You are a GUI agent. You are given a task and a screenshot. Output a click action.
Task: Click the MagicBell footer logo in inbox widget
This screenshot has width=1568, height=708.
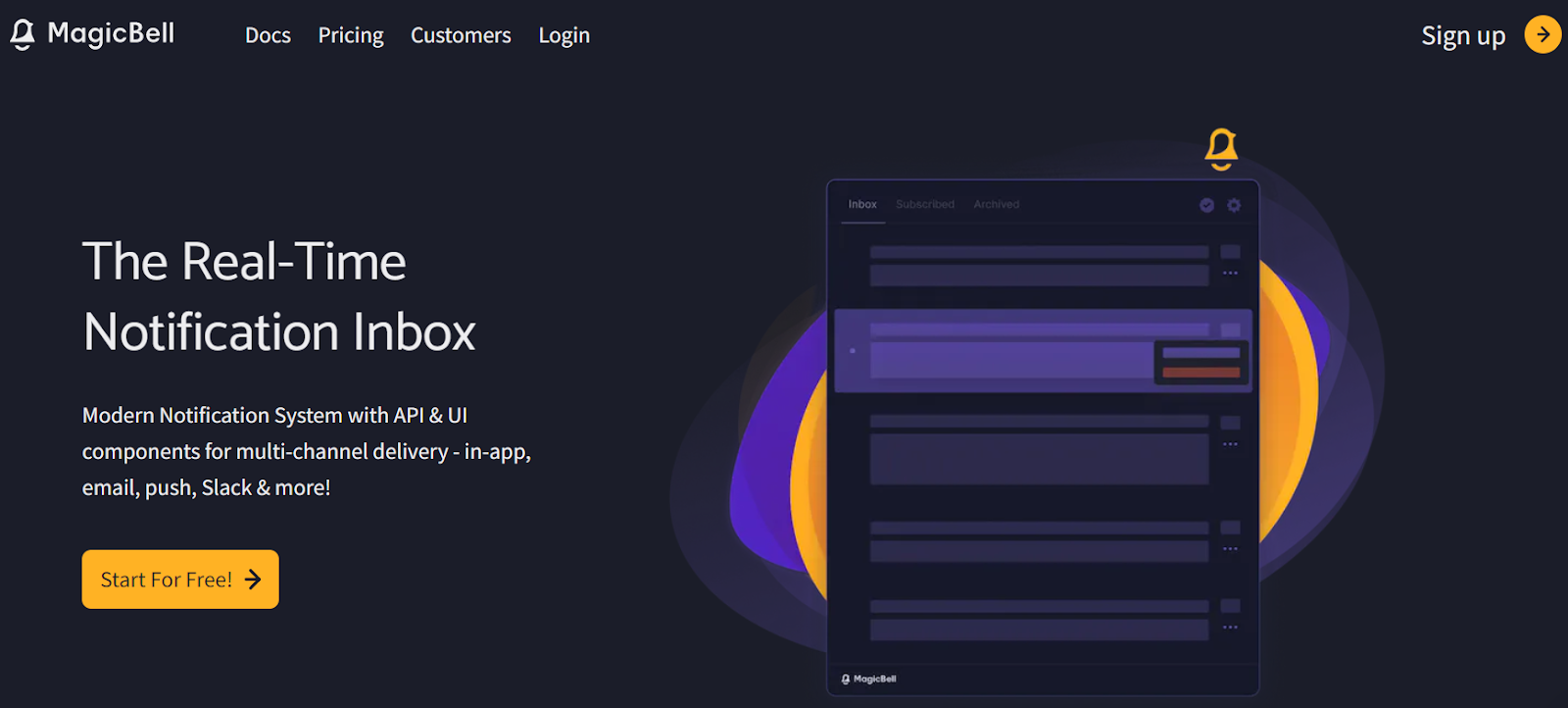click(869, 679)
